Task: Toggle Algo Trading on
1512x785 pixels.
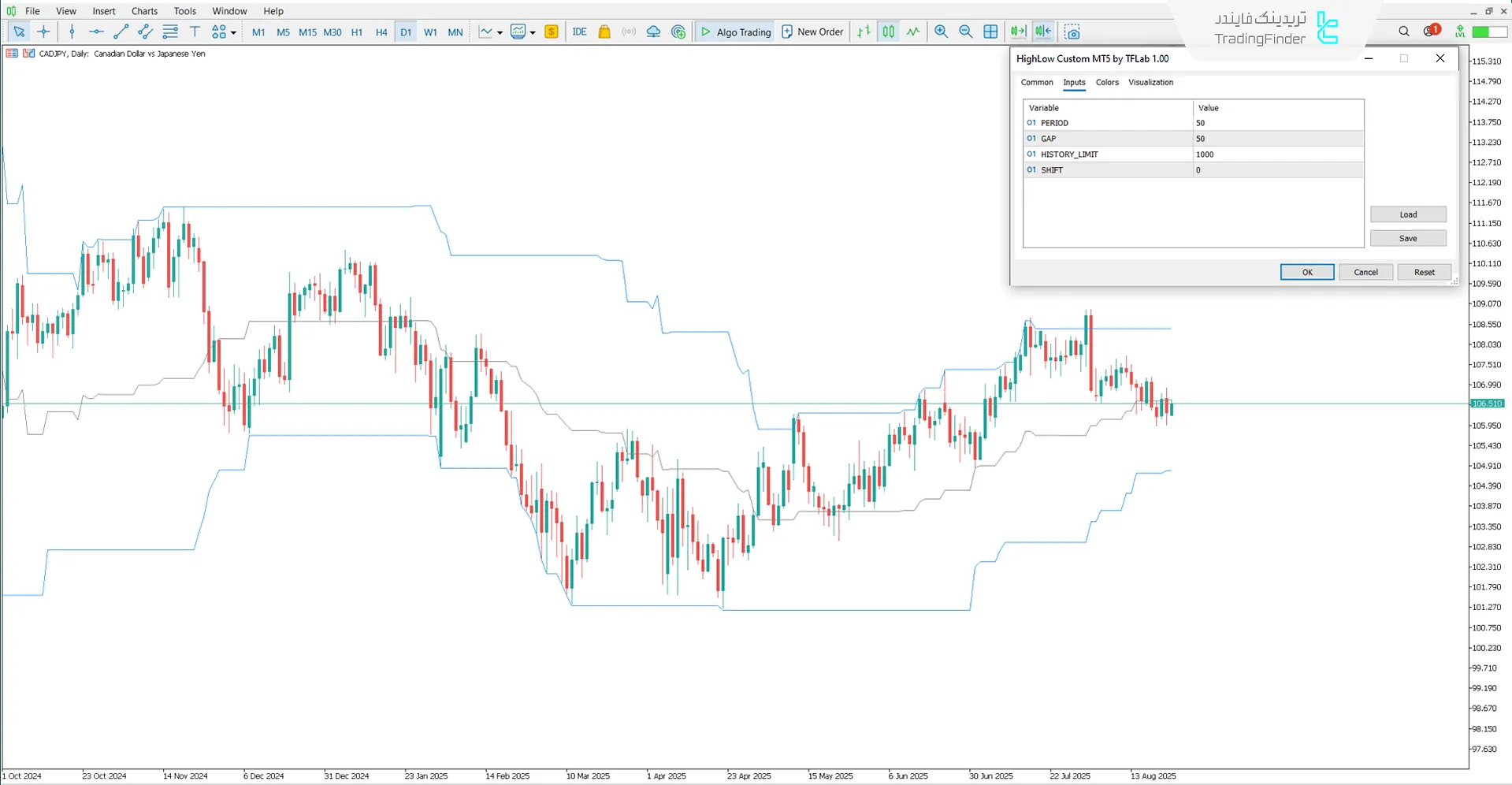Action: tap(734, 32)
